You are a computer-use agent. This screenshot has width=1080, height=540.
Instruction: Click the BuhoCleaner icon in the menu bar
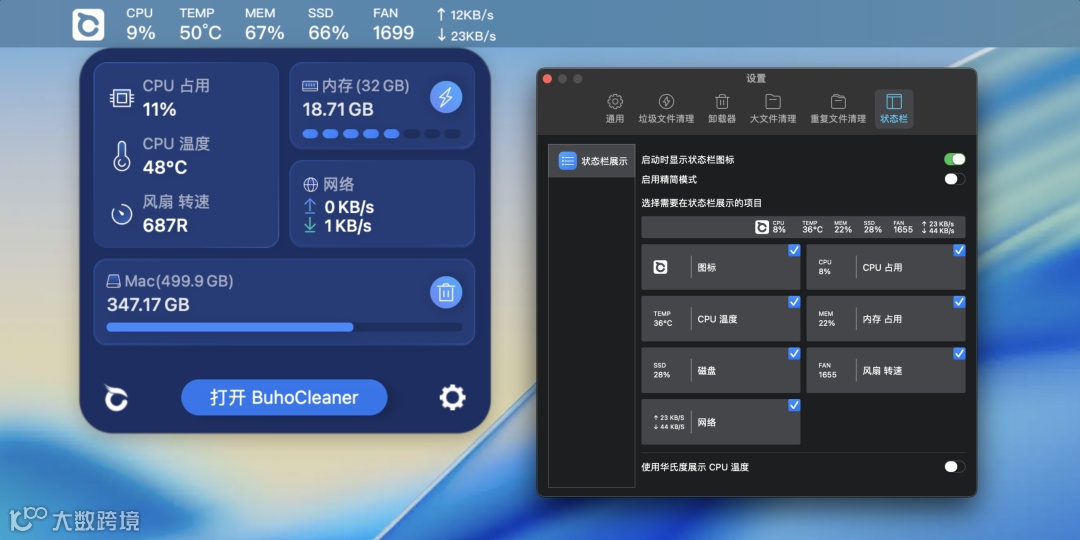coord(88,24)
